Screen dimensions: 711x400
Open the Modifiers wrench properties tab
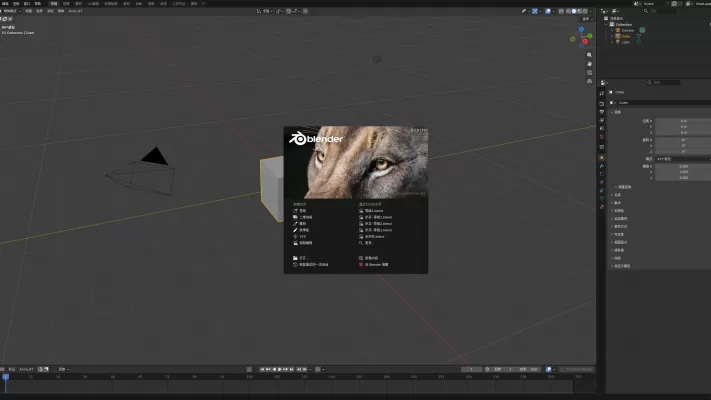click(602, 166)
